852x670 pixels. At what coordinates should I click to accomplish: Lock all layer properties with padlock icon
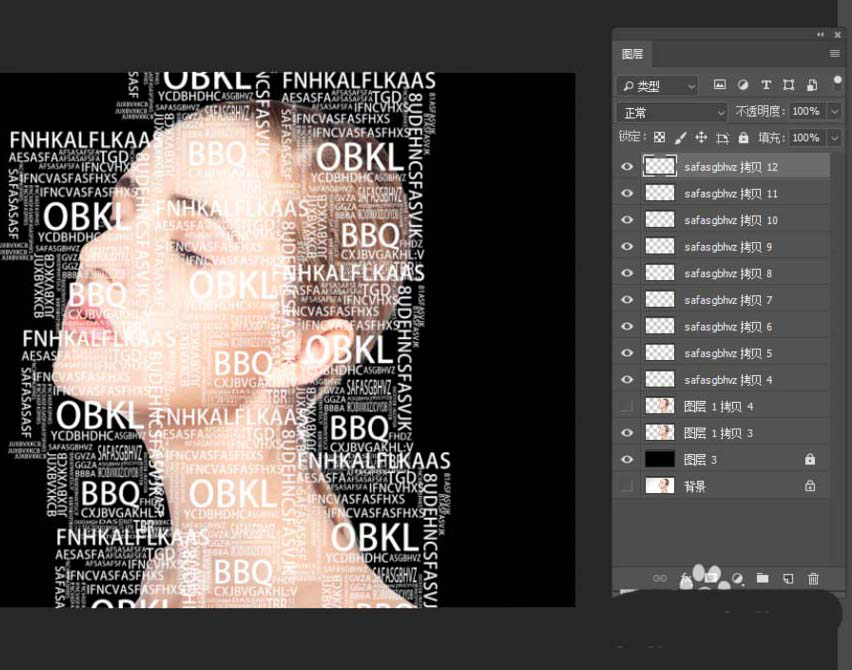[x=742, y=138]
